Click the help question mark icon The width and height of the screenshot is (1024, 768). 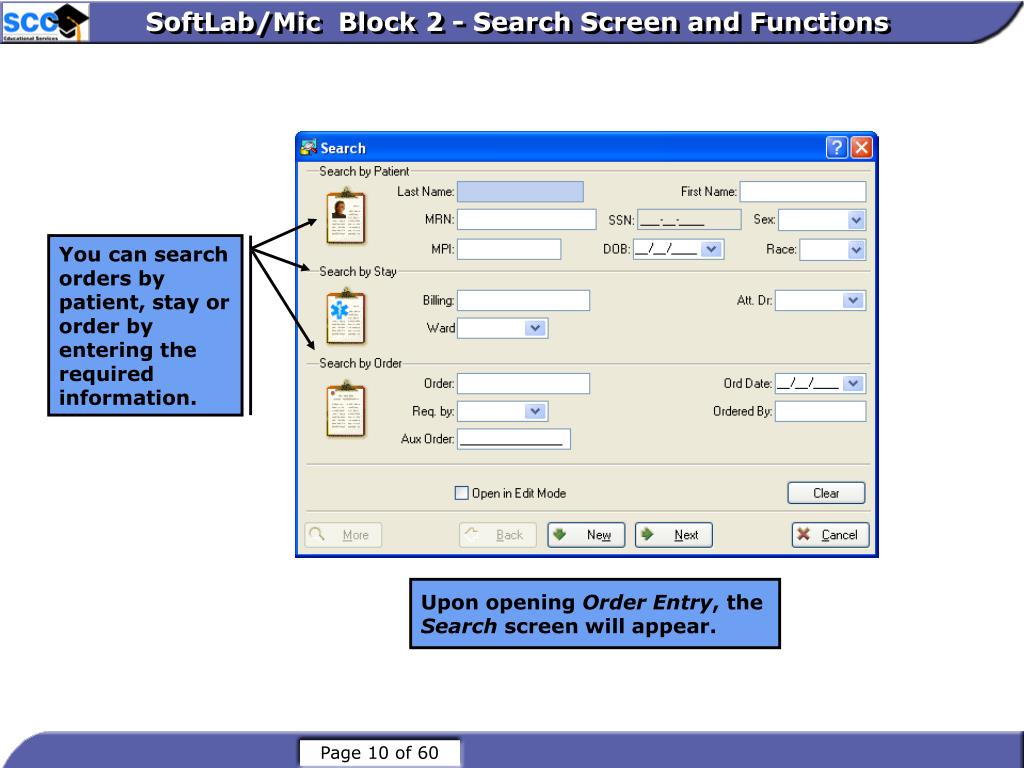[836, 148]
